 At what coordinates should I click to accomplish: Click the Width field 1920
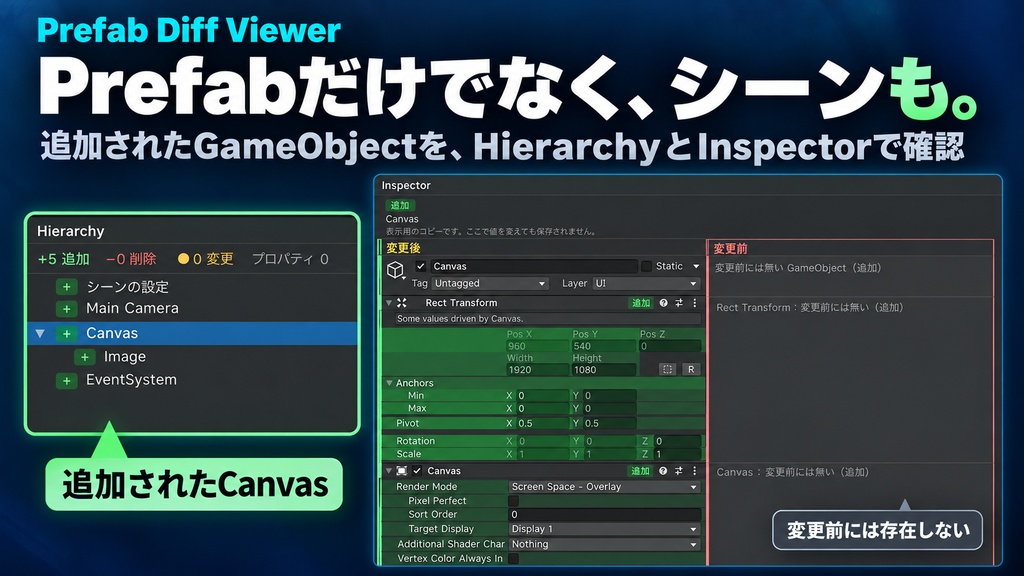click(537, 370)
